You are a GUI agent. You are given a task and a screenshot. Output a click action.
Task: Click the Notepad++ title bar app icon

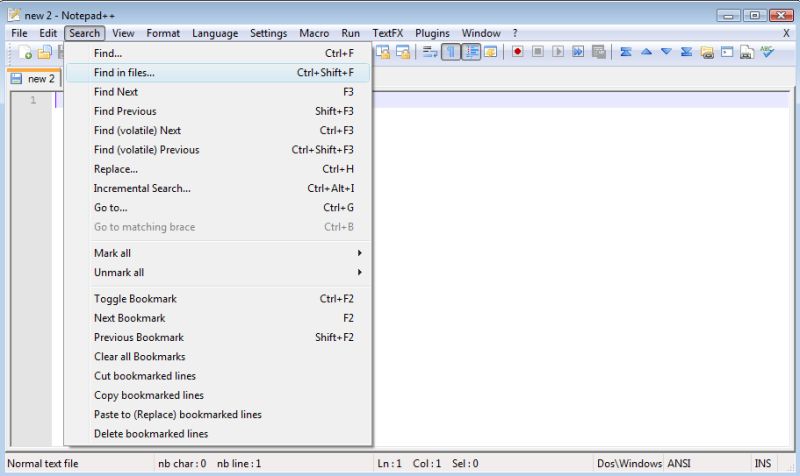(x=14, y=15)
